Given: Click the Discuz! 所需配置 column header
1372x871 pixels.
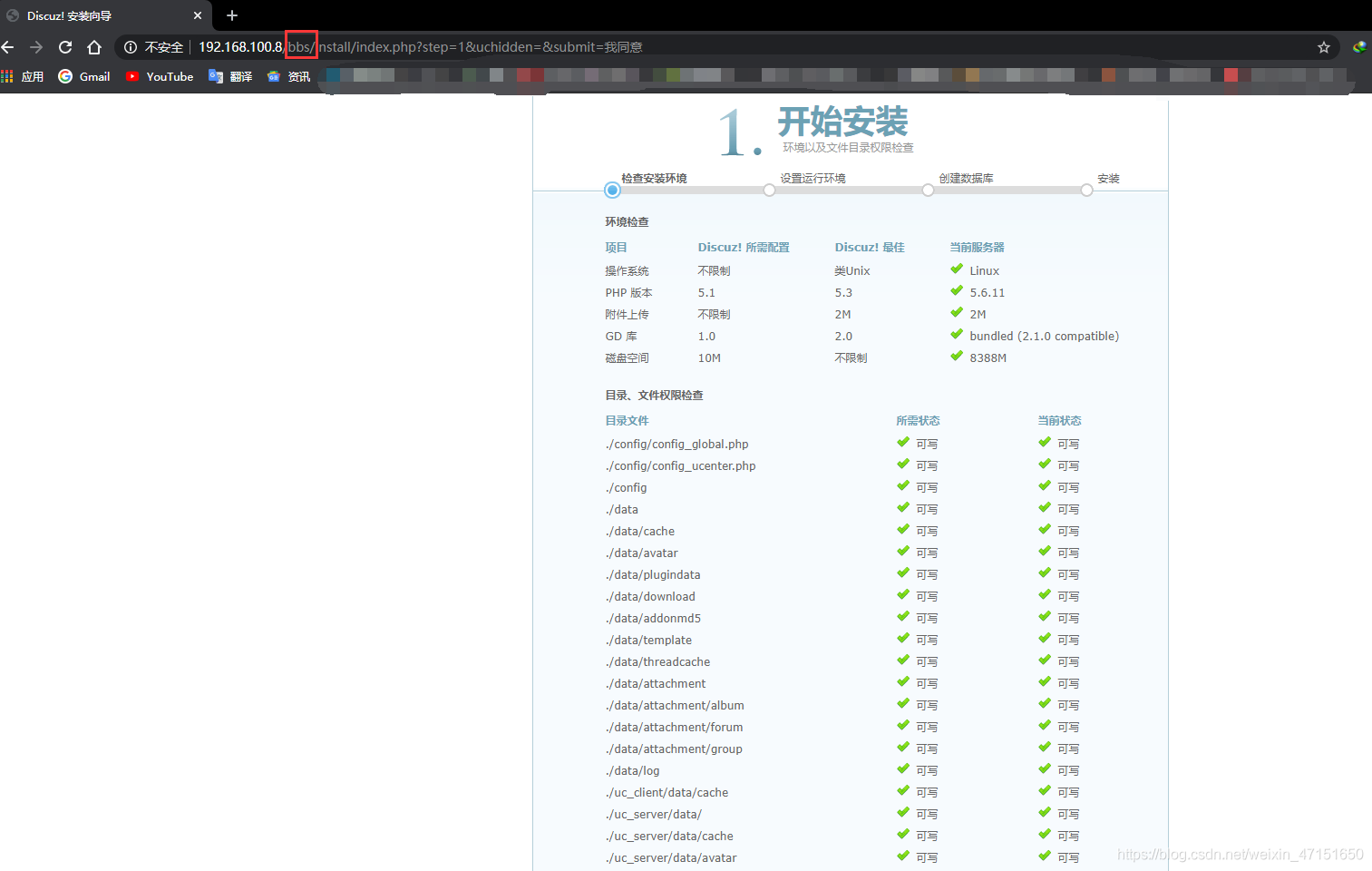Looking at the screenshot, I should coord(744,248).
